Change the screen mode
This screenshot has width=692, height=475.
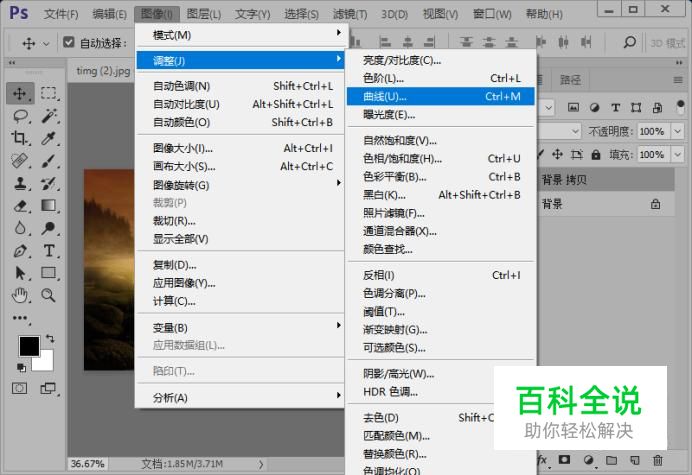pos(48,388)
